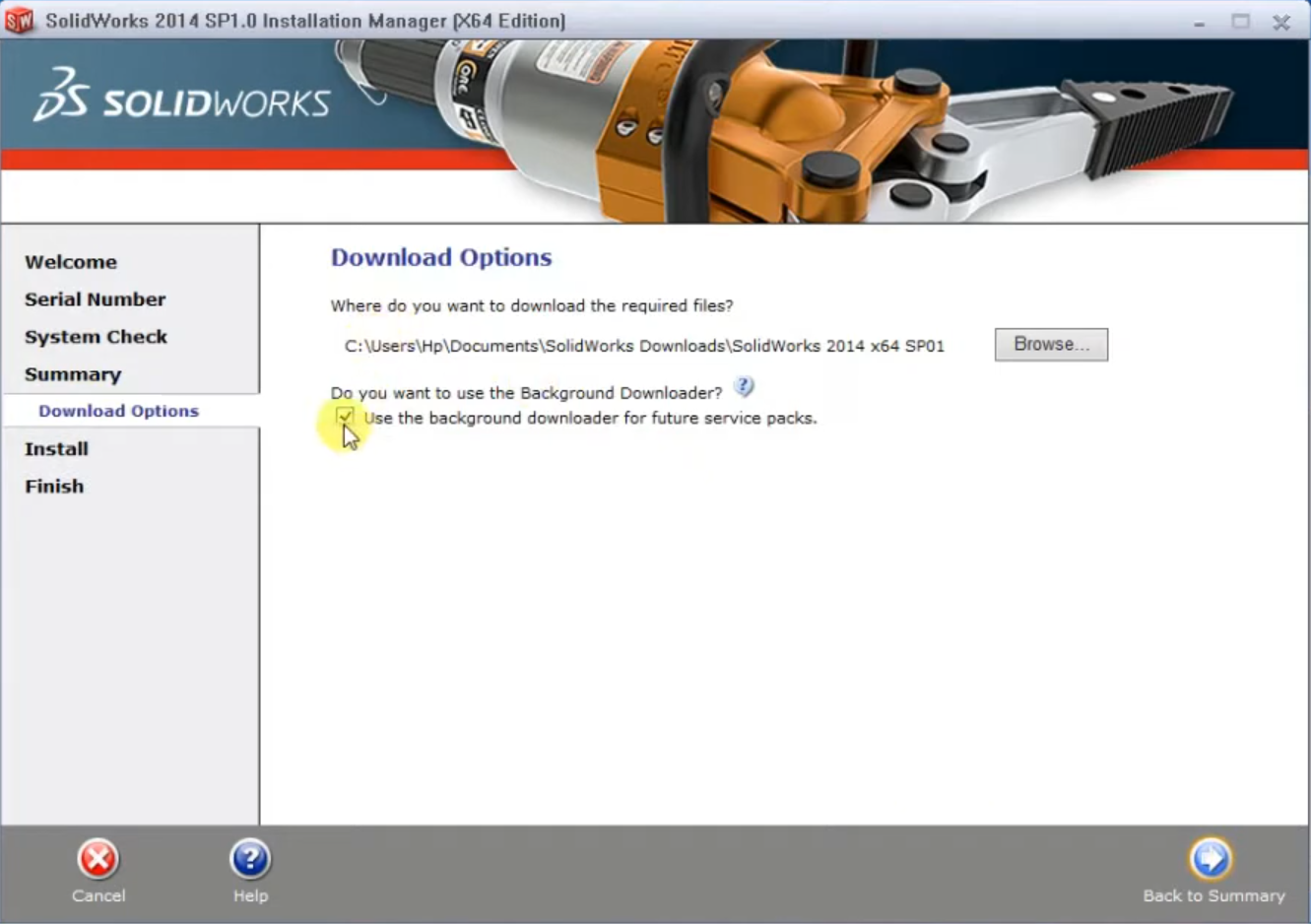This screenshot has width=1311, height=924.
Task: Click the SolidWorks logo in the banner
Action: click(x=182, y=97)
